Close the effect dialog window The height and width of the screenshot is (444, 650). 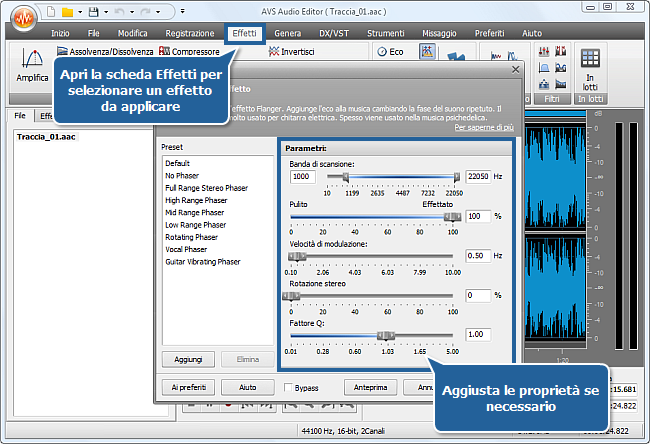(514, 71)
